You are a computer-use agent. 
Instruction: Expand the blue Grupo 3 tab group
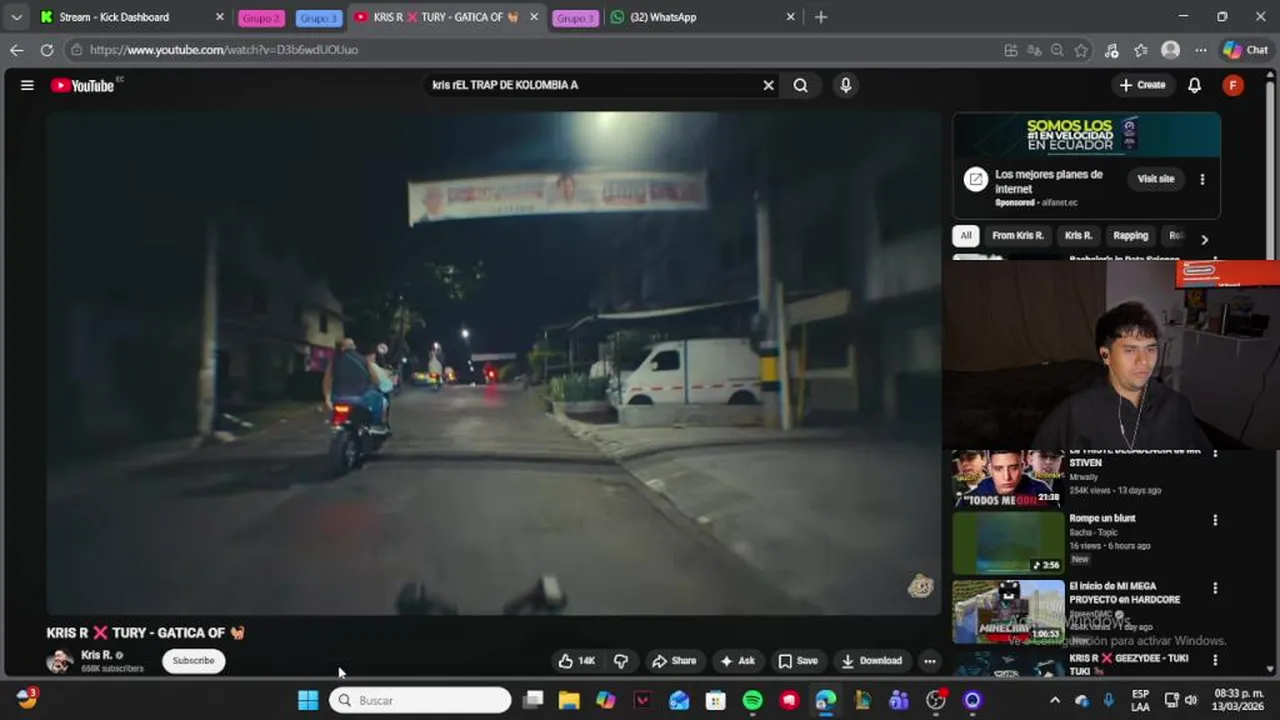pyautogui.click(x=319, y=18)
